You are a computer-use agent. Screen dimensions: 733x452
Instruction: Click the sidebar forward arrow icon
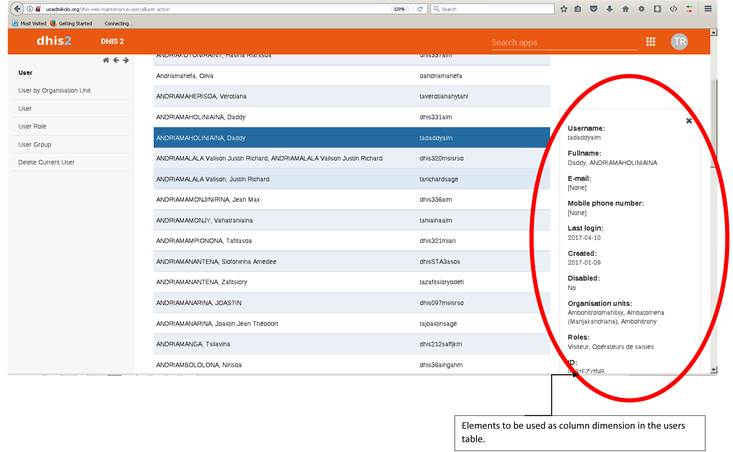pyautogui.click(x=126, y=61)
